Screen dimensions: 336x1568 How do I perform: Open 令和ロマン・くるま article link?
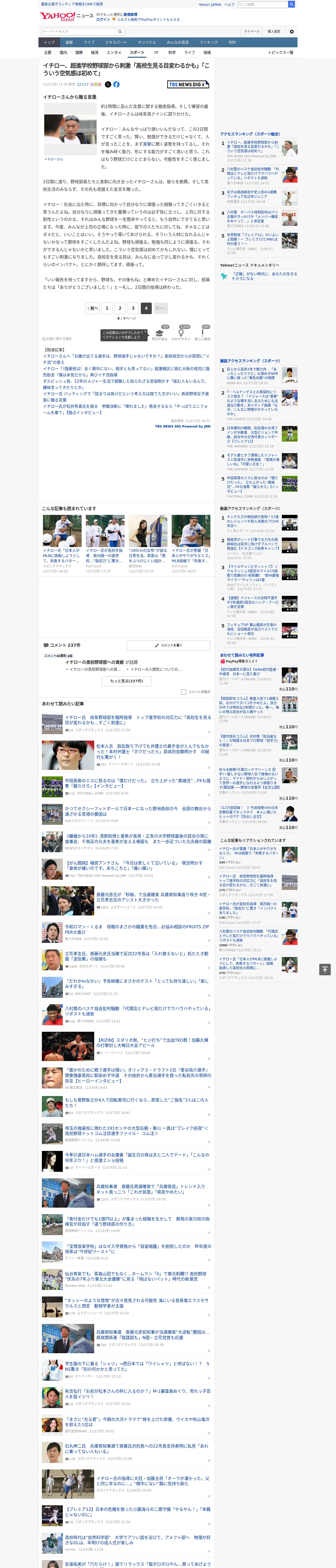pos(137,930)
